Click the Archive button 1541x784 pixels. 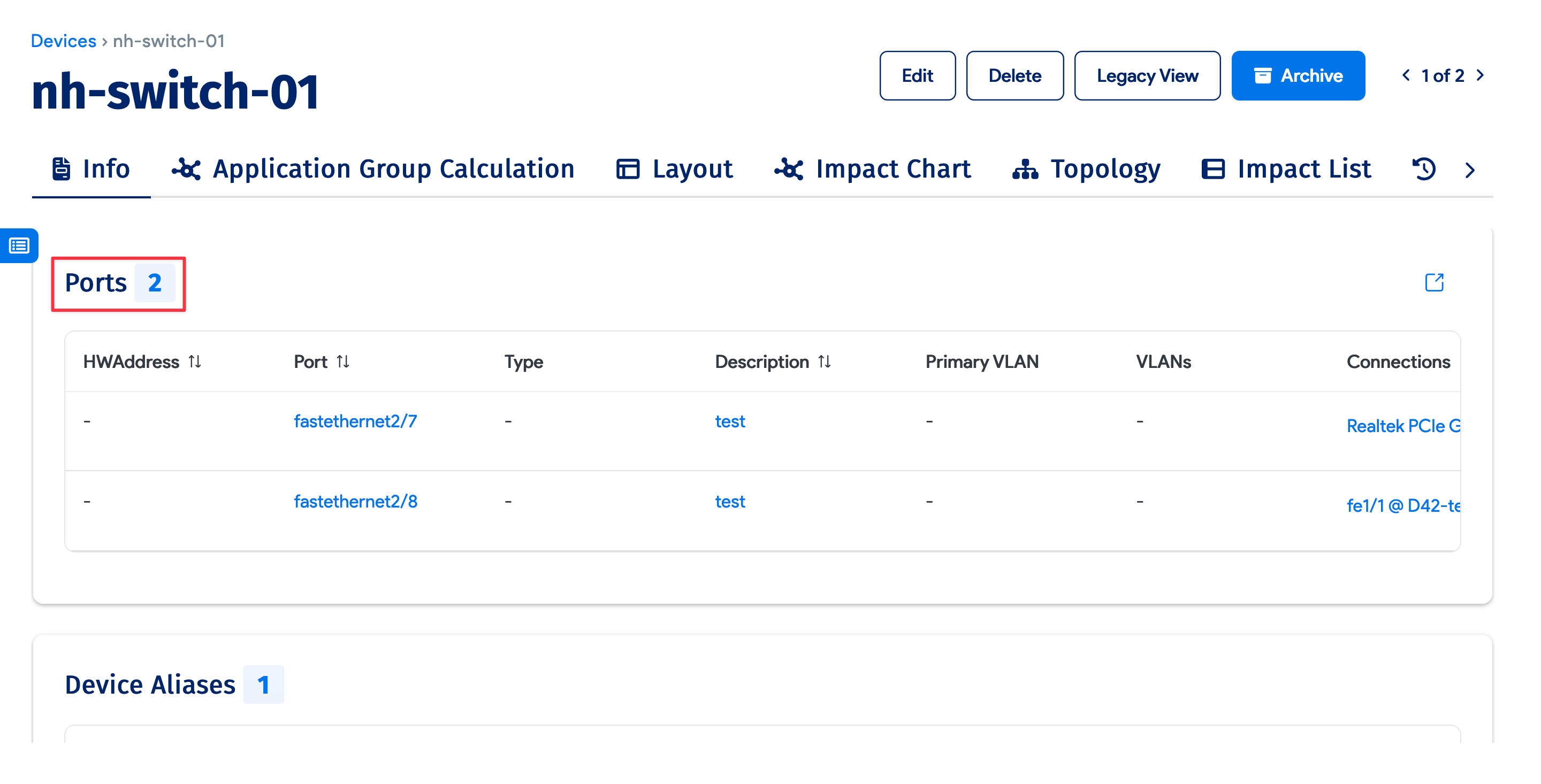(1298, 76)
